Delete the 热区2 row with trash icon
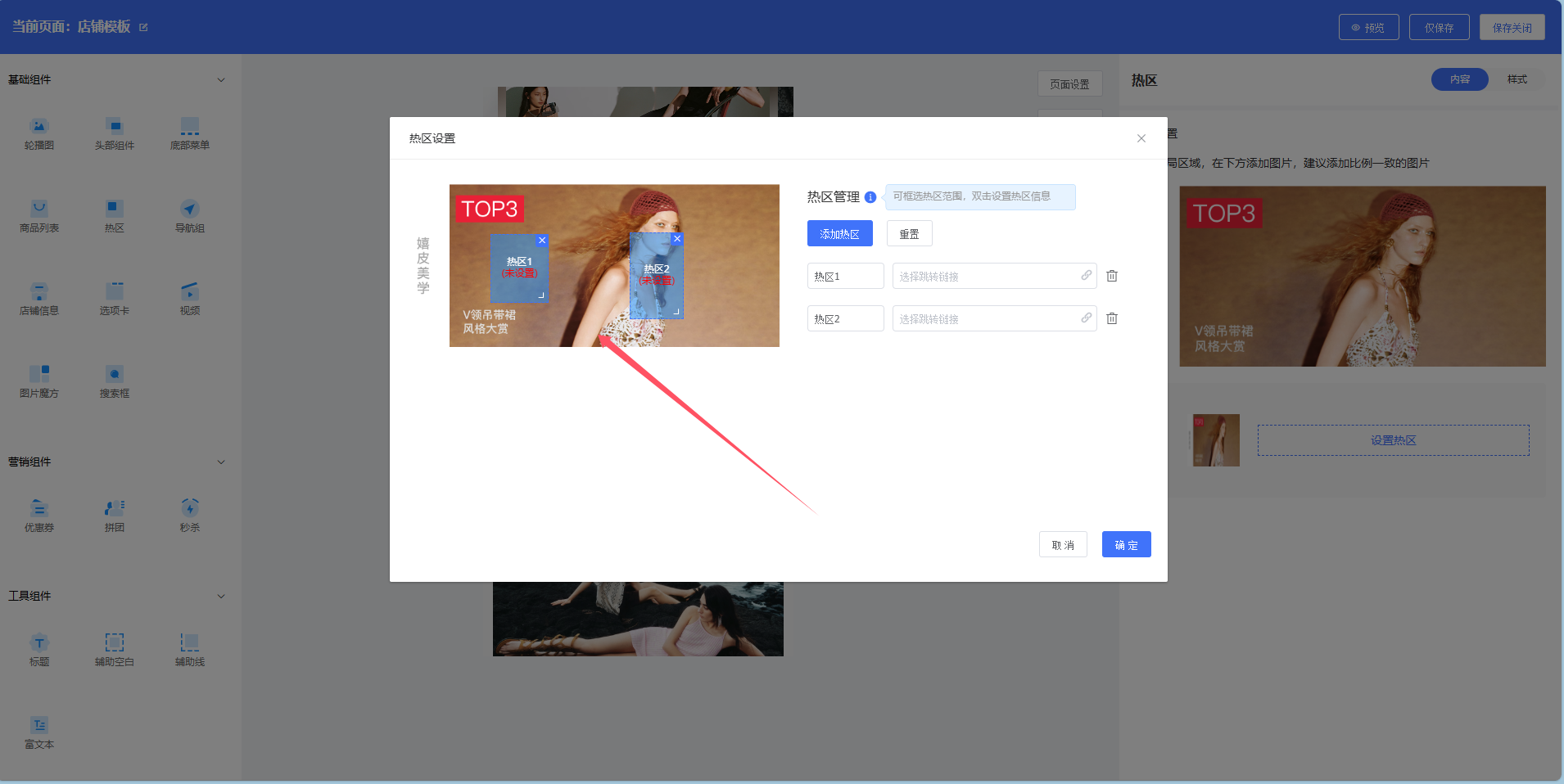The height and width of the screenshot is (784, 1564). [x=1112, y=318]
